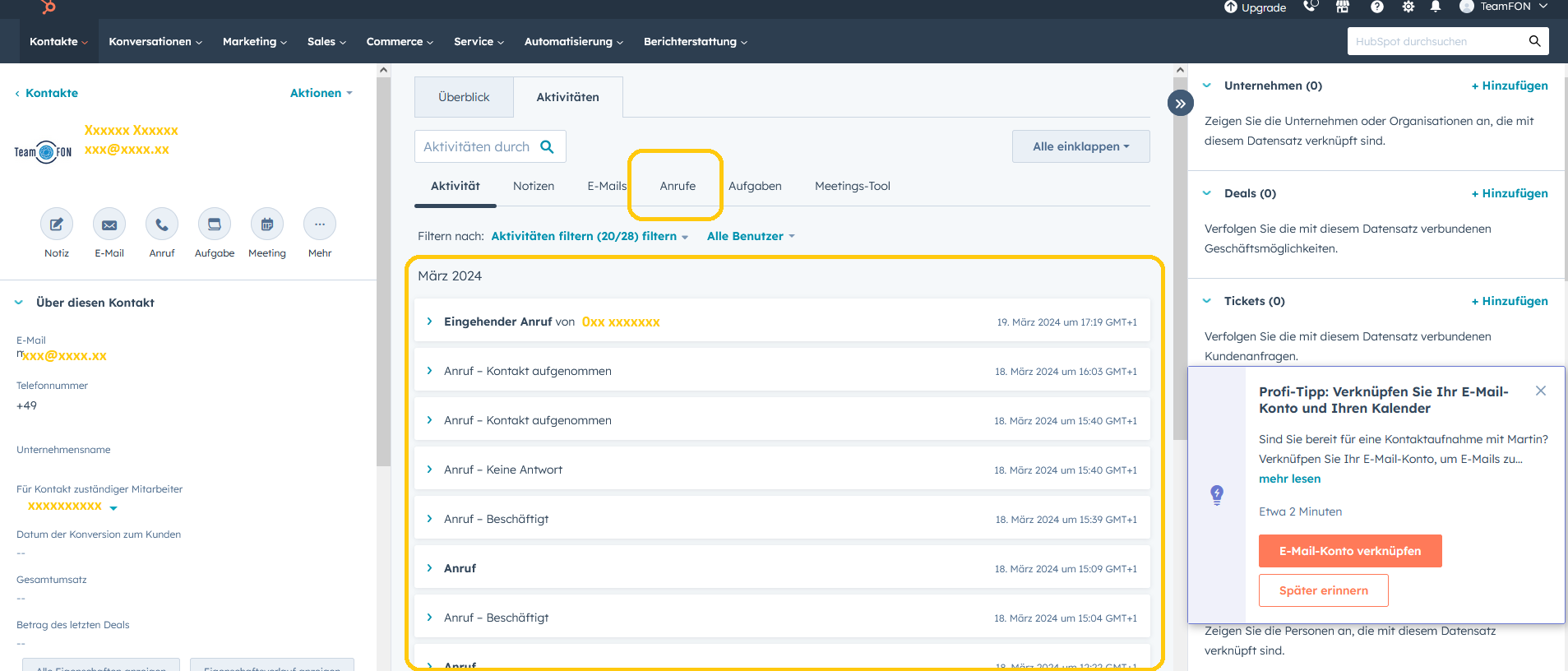
Task: Open the Aktivitäten filtern (20/28) dropdown
Action: click(590, 236)
